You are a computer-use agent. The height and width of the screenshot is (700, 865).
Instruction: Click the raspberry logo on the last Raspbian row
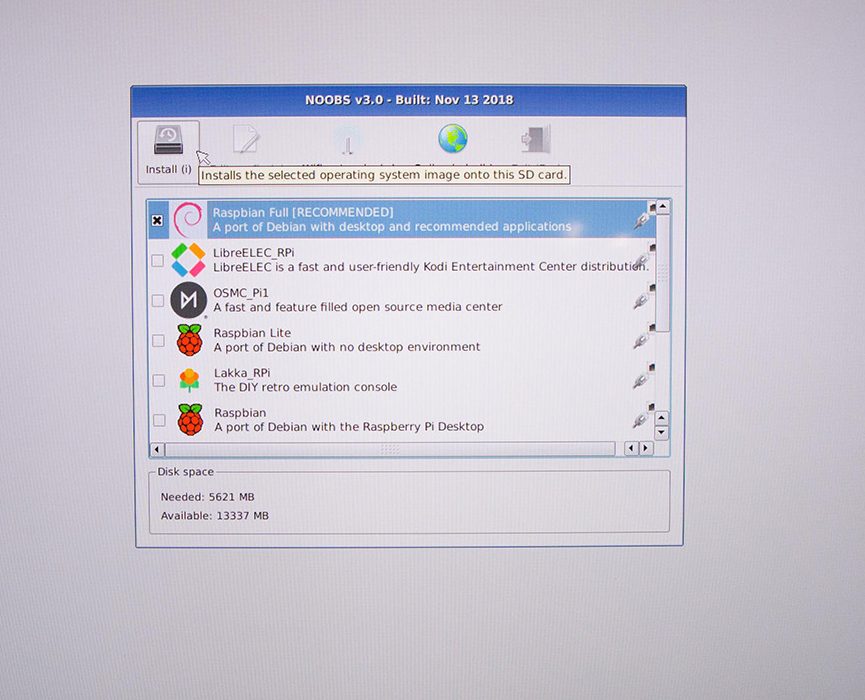pyautogui.click(x=190, y=420)
